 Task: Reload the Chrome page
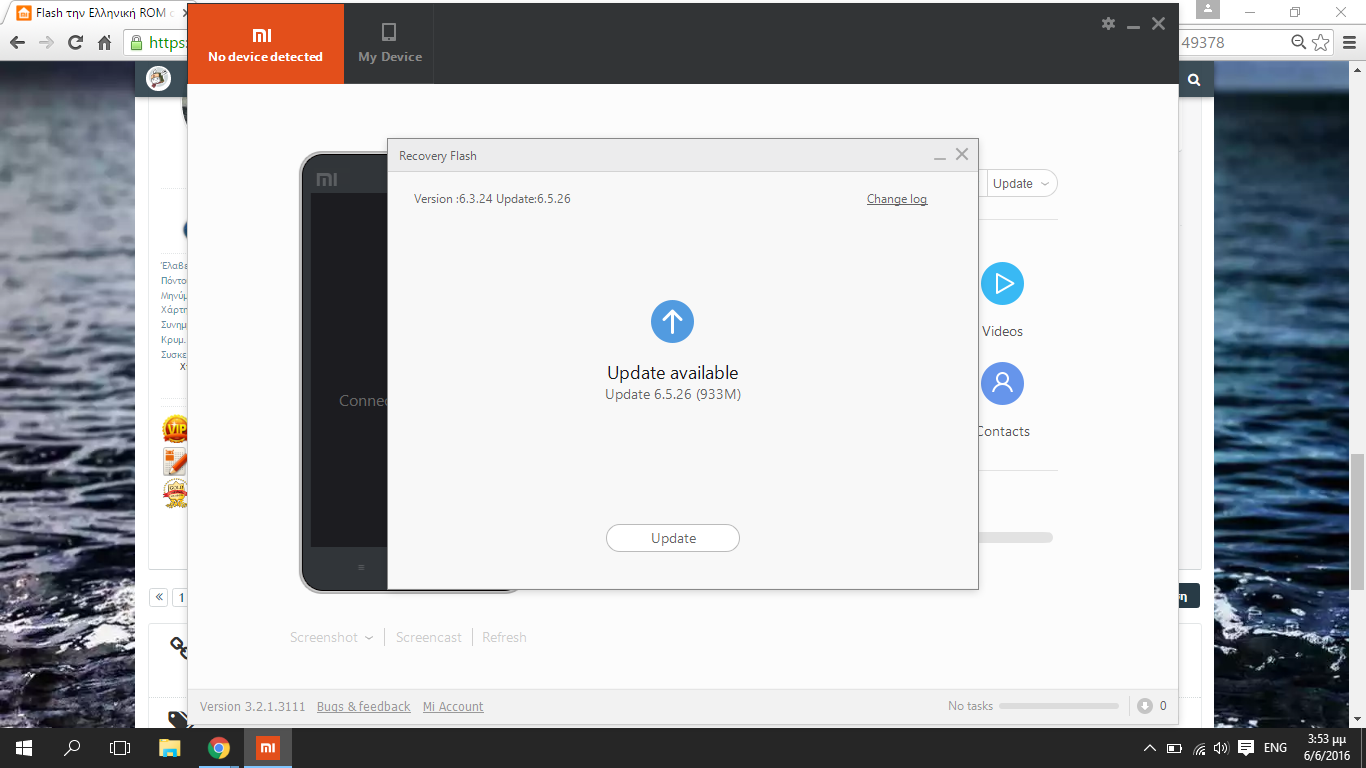point(75,42)
